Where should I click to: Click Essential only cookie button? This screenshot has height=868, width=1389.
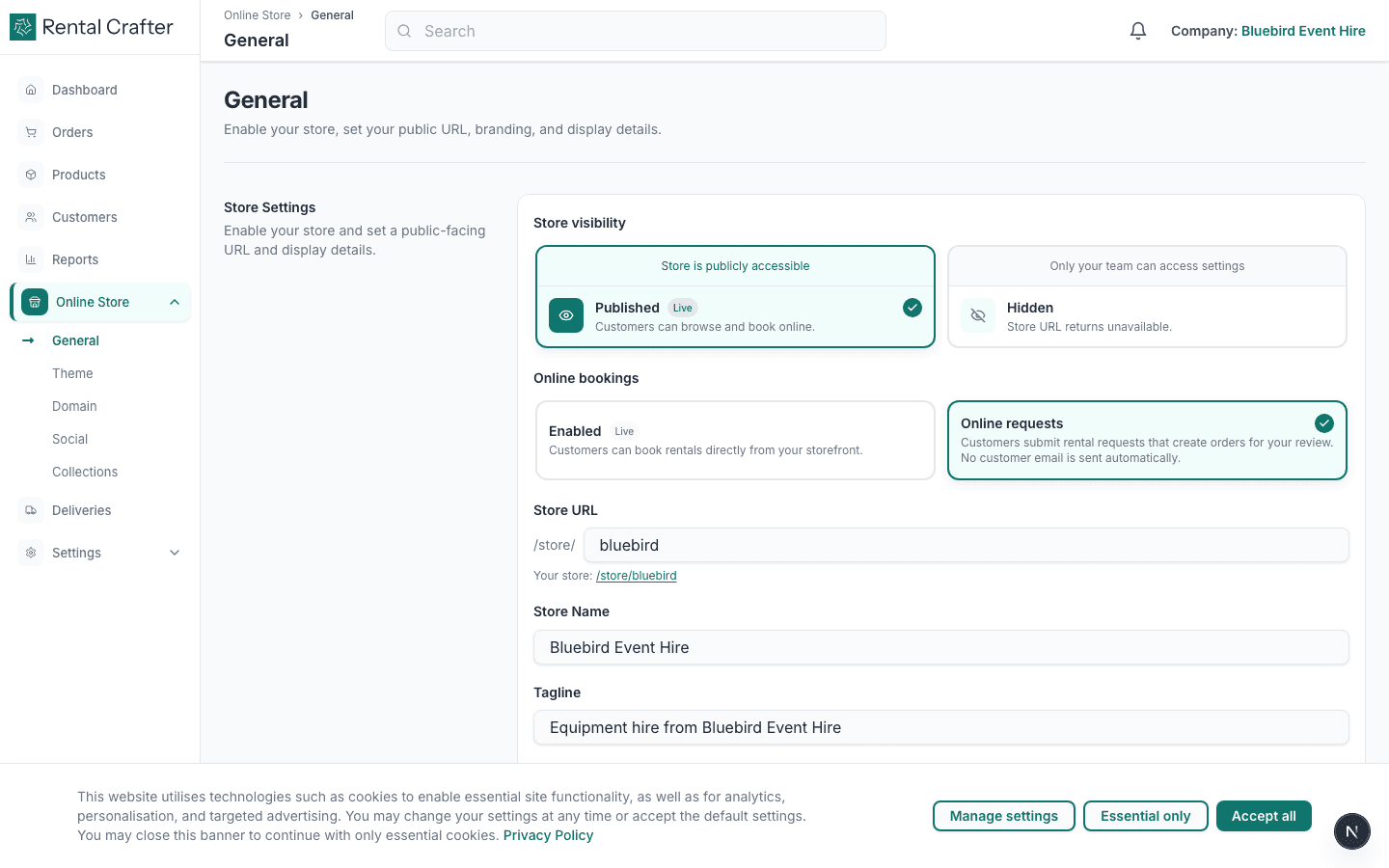click(1146, 816)
